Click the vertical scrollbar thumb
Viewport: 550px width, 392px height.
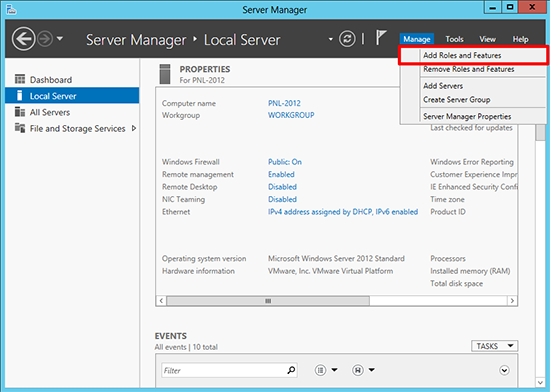[541, 133]
